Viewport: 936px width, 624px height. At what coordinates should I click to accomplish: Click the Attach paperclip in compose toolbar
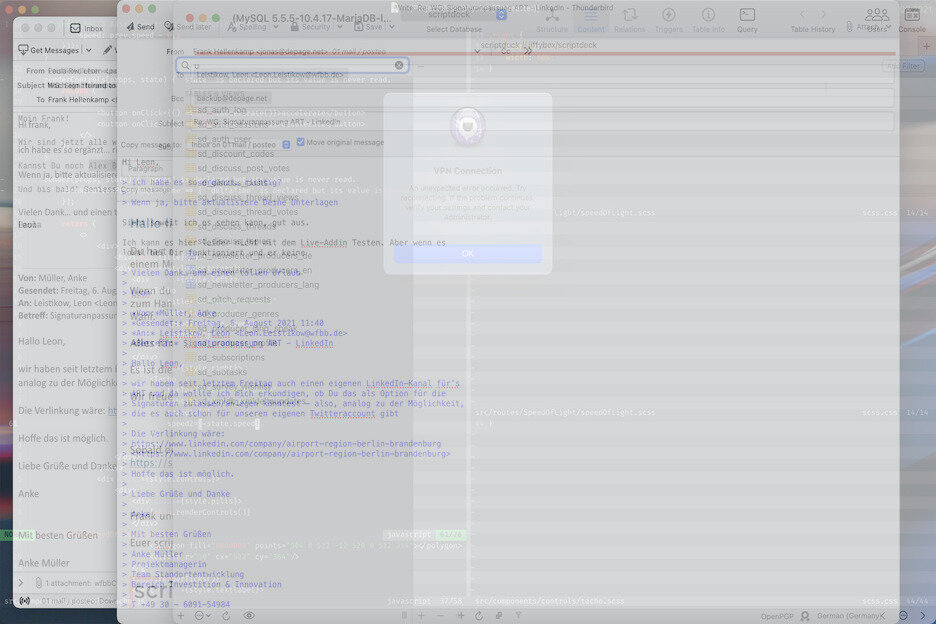[x=849, y=26]
